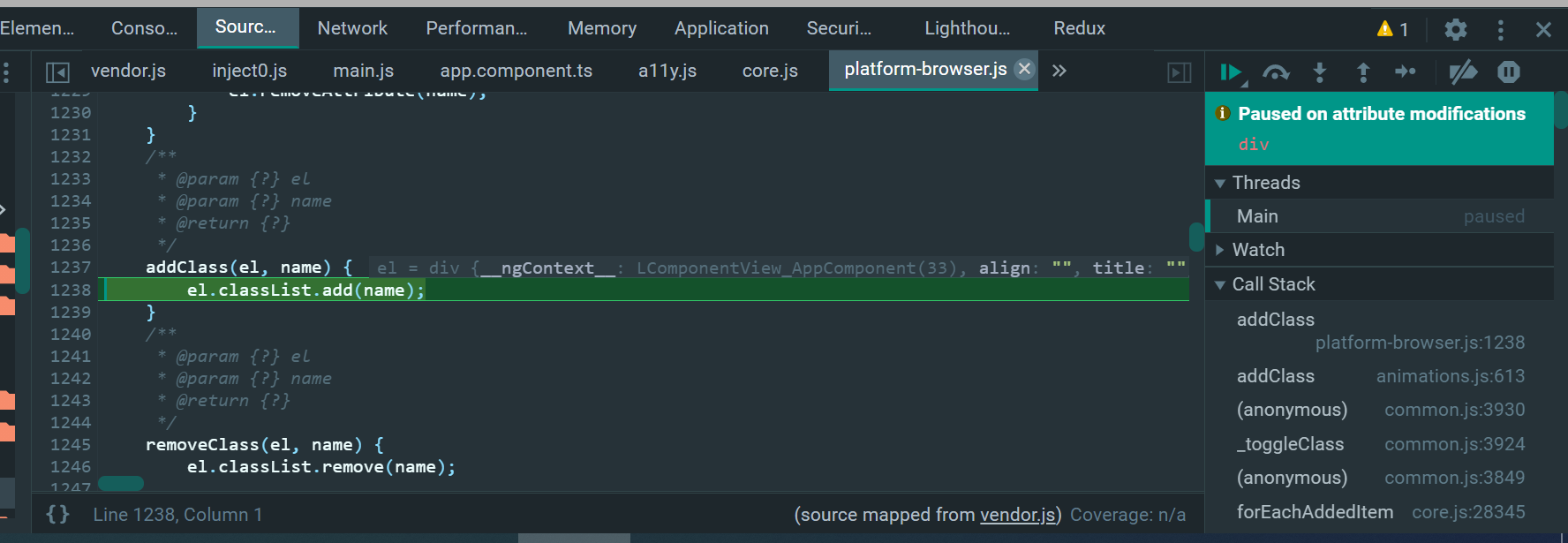Toggle pause on exceptions
Image resolution: width=1568 pixels, height=543 pixels.
(1509, 72)
